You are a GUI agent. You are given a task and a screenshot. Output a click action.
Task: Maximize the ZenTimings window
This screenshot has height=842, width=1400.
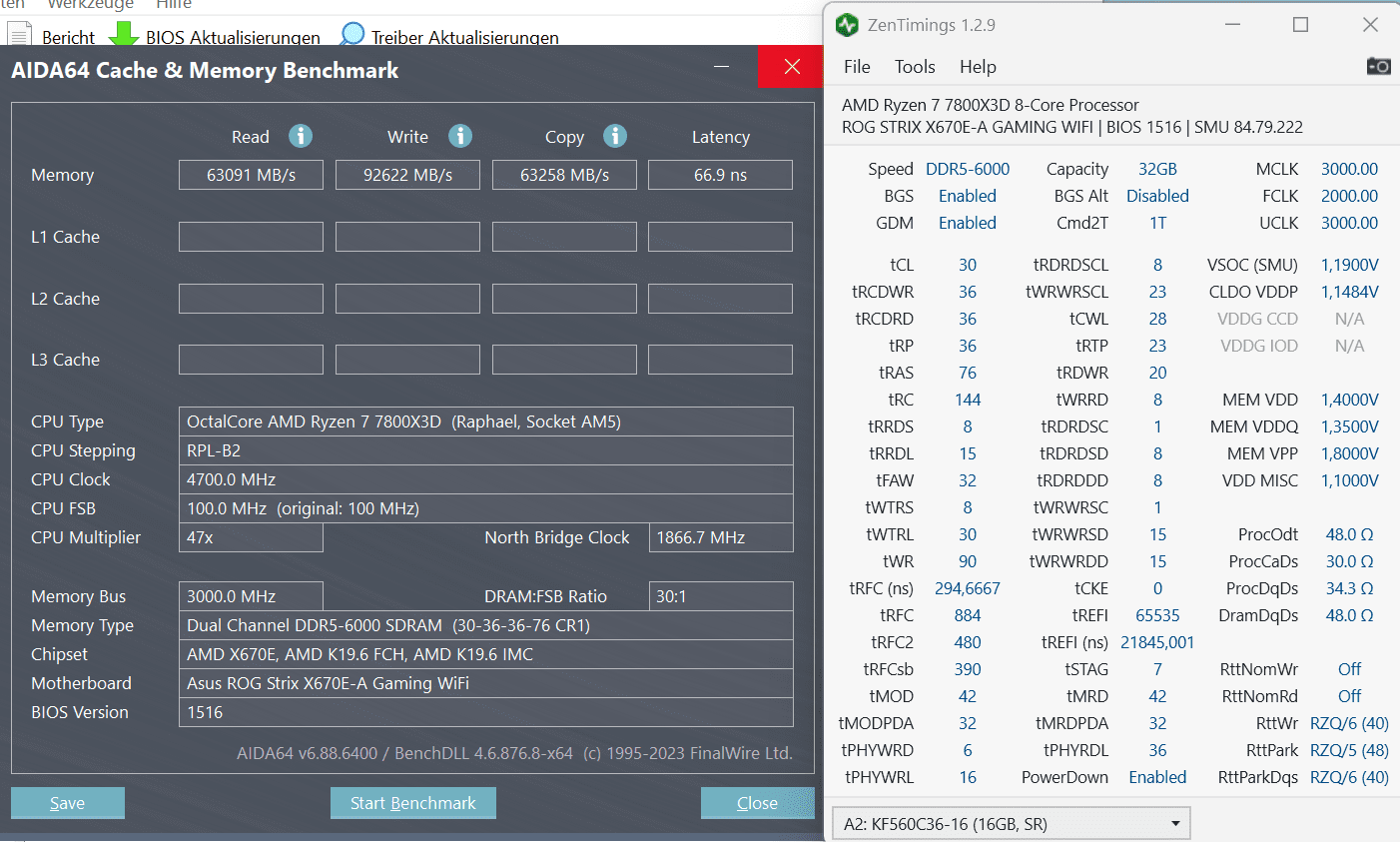1300,25
